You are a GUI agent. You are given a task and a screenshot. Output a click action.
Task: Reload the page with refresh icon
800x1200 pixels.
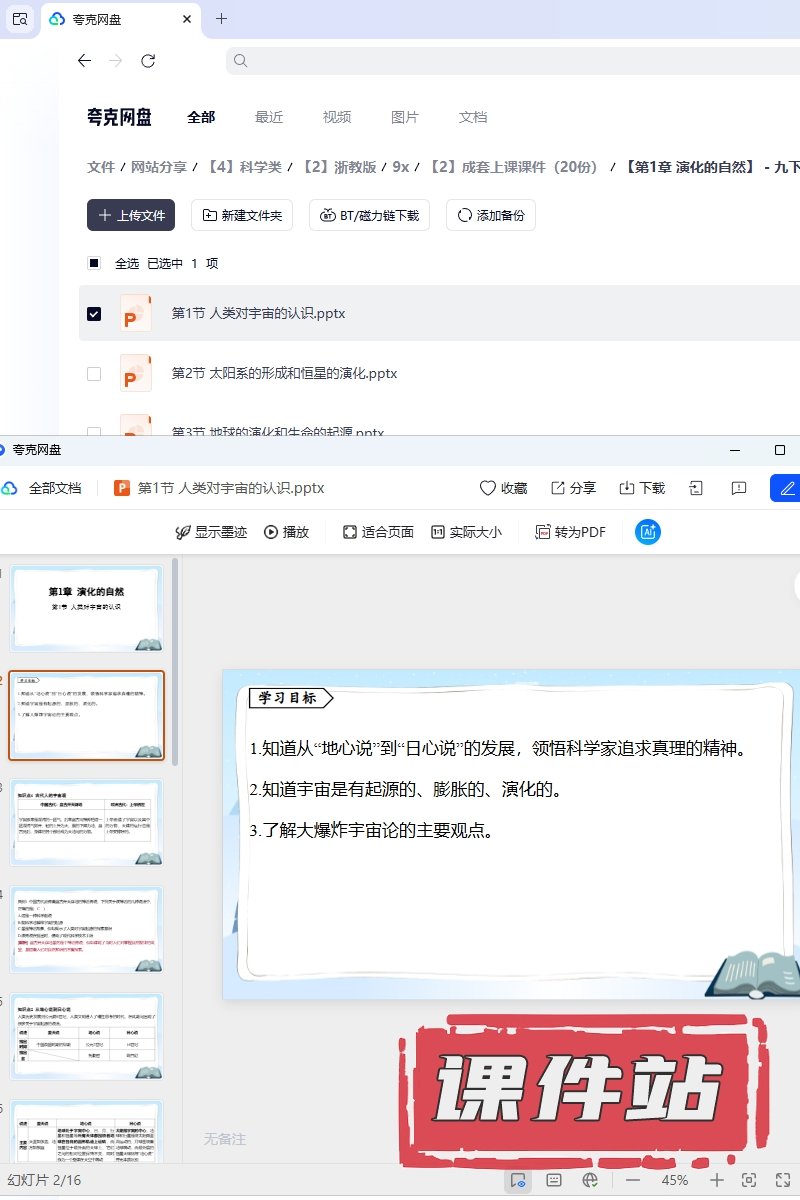[148, 61]
